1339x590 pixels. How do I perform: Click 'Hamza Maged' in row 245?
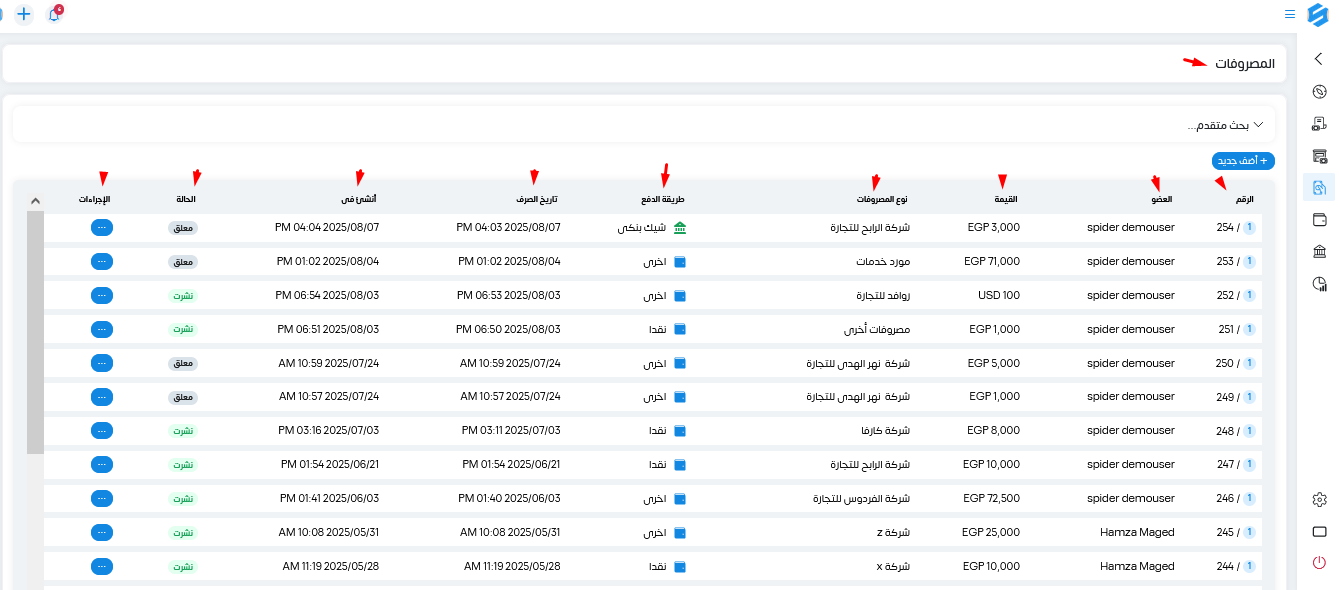(1137, 533)
